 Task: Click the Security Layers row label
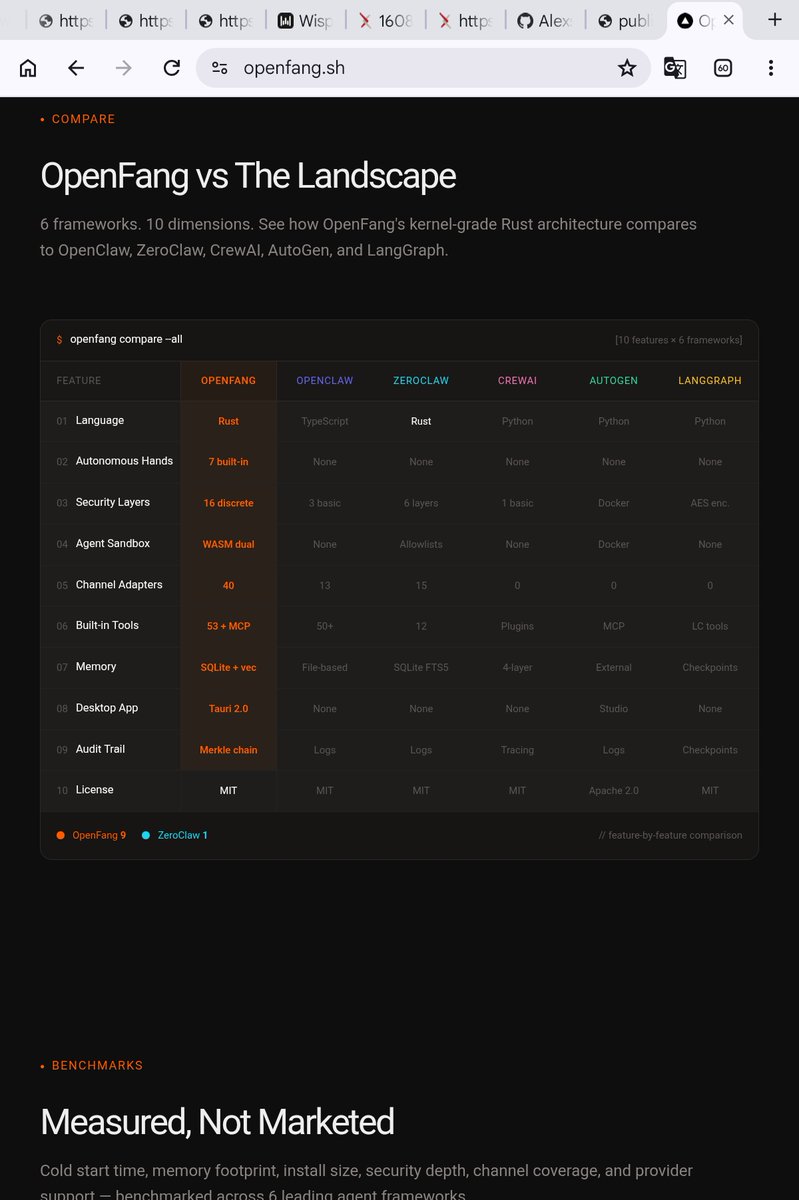113,503
